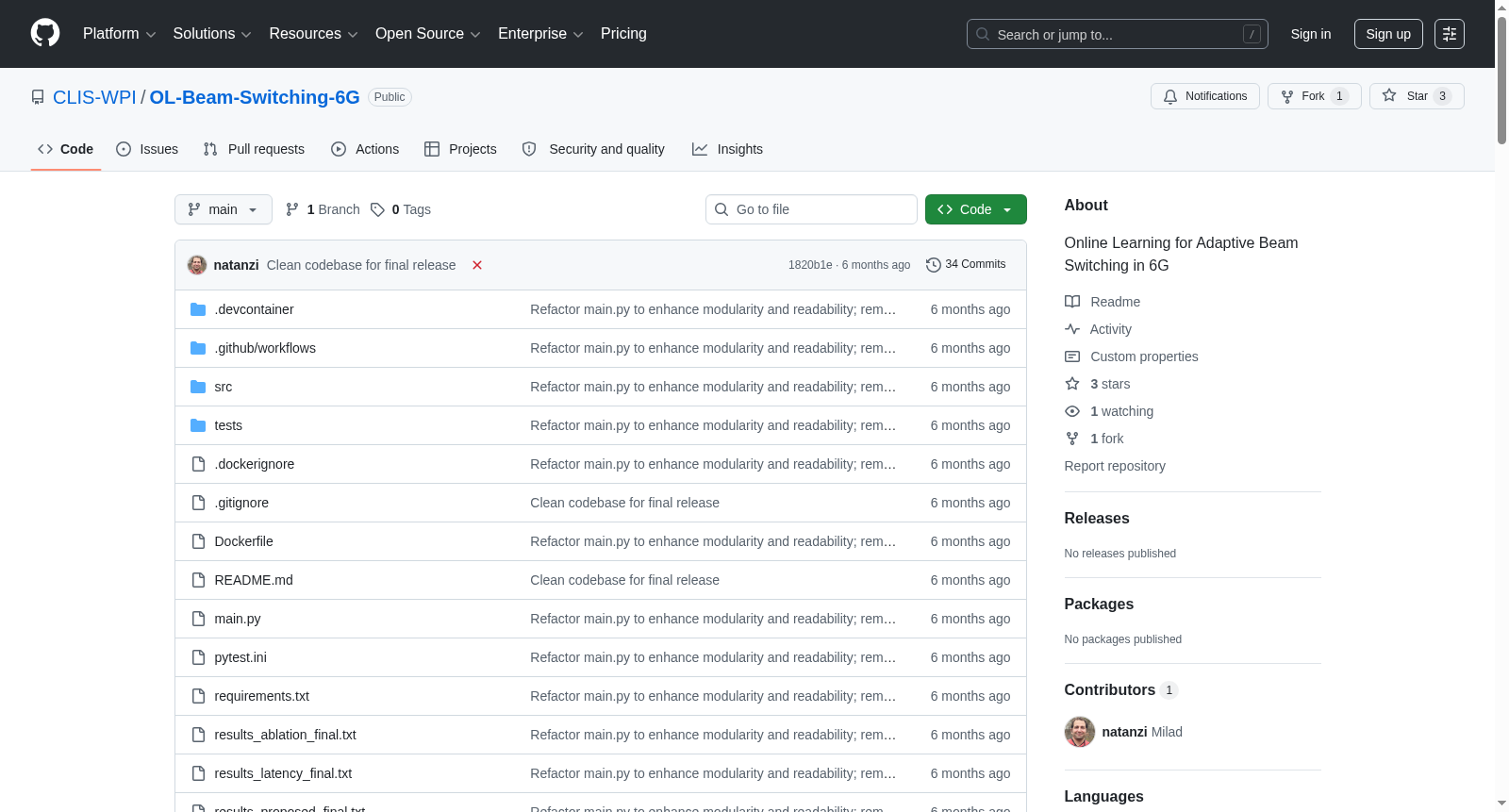Screen dimensions: 1509x812
Task: Click the pulse icon beside Activity
Action: pos(1072,329)
